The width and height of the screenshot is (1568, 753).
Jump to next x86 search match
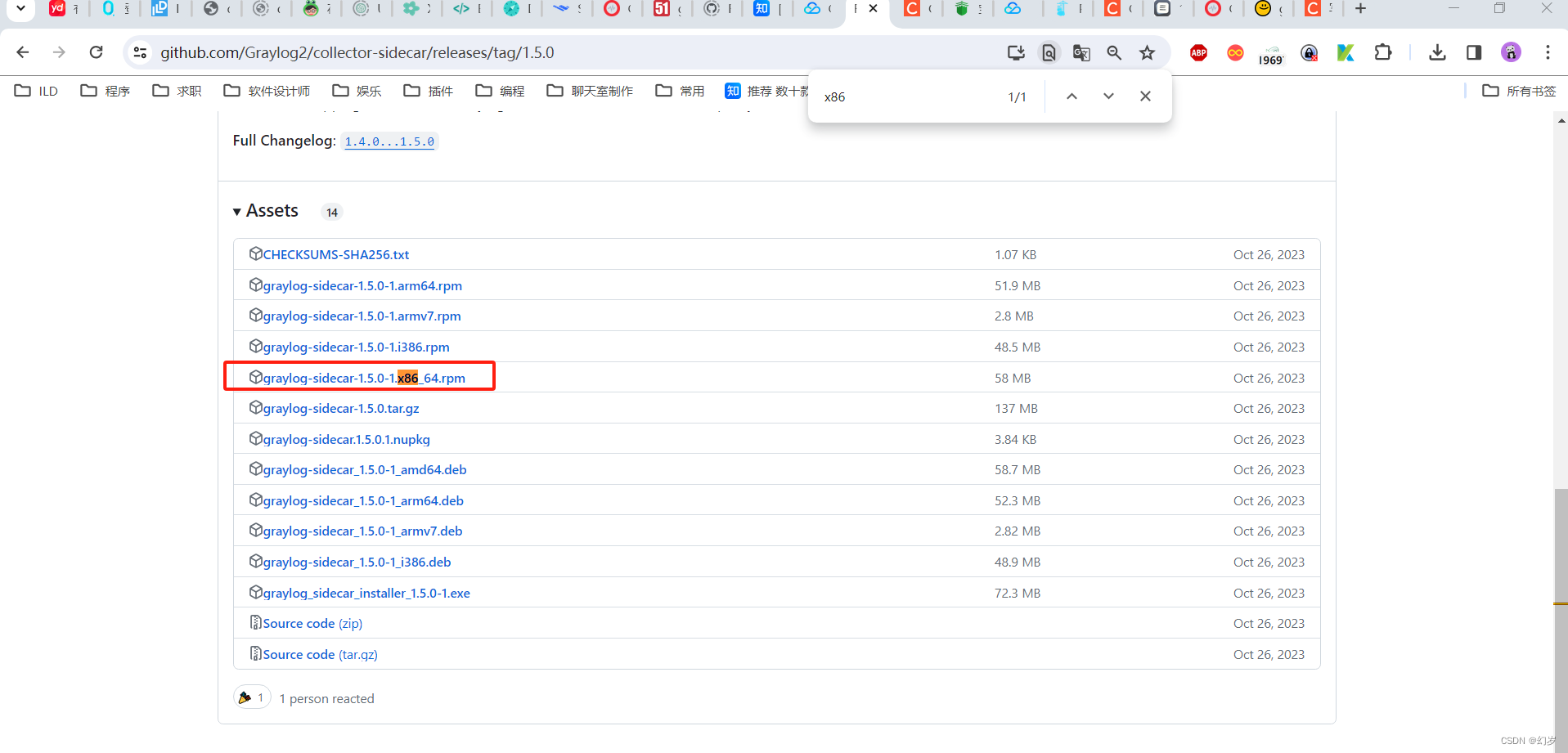tap(1108, 96)
